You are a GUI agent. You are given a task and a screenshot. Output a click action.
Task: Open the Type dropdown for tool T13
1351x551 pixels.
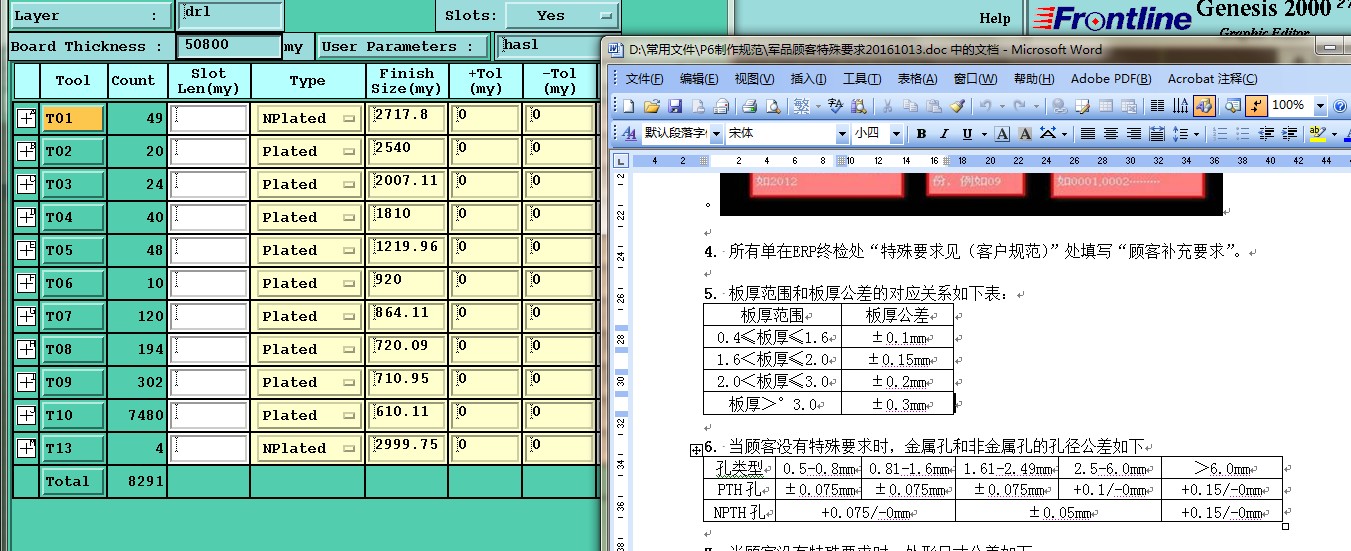click(309, 448)
